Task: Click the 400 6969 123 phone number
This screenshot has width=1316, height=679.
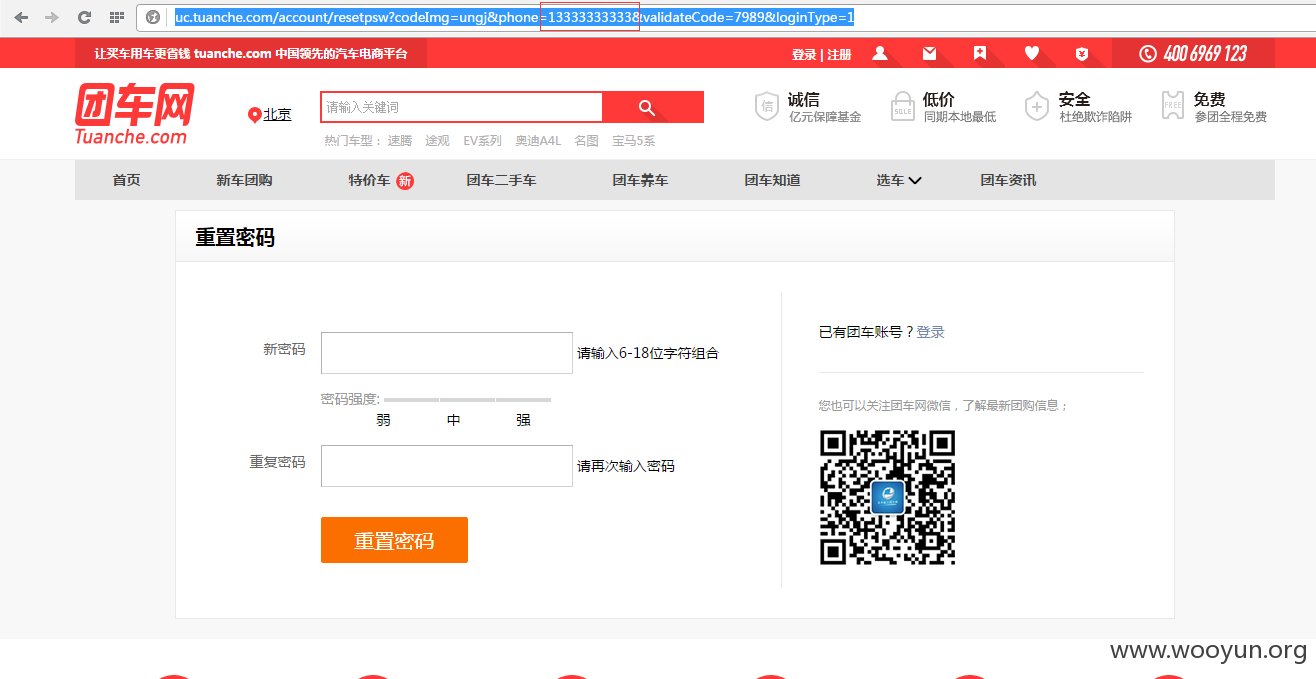Action: point(1205,54)
